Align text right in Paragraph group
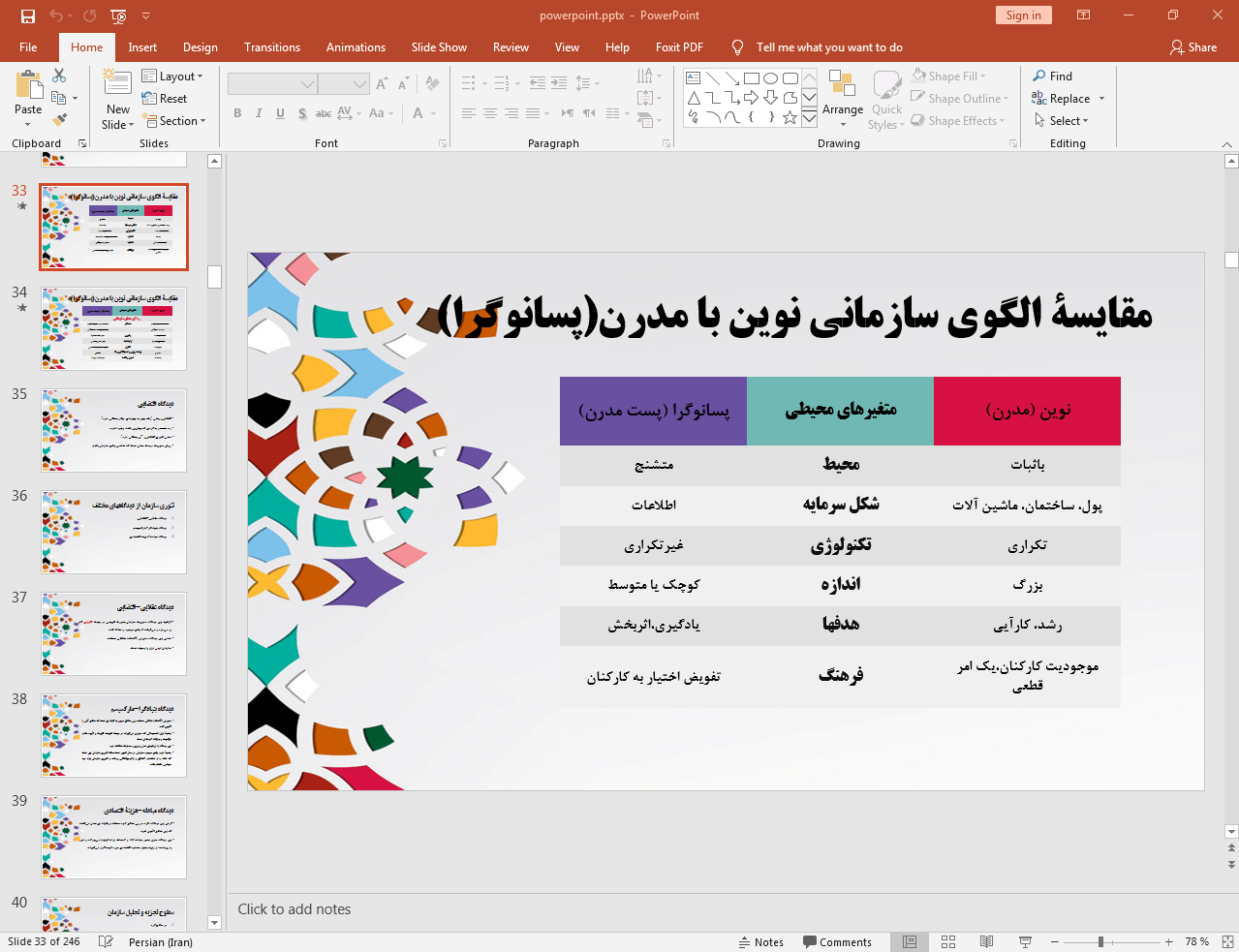Image resolution: width=1239 pixels, height=952 pixels. point(511,113)
